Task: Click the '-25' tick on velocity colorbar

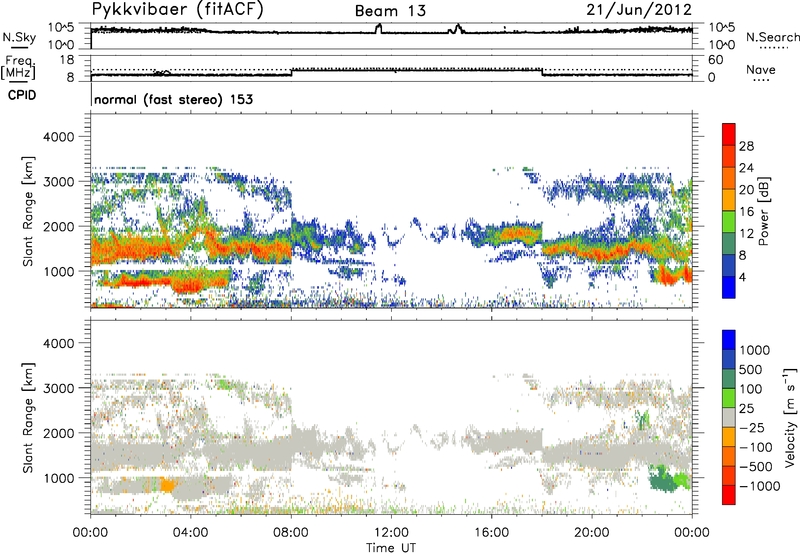Action: (x=752, y=427)
